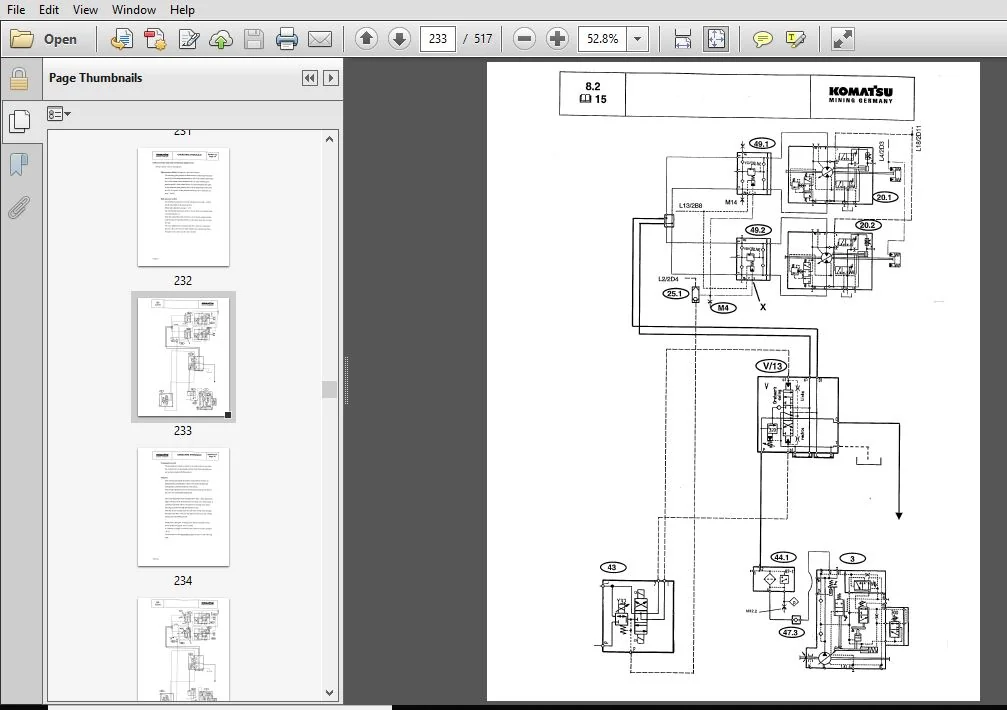Open the Bookmarks panel icon

click(19, 164)
